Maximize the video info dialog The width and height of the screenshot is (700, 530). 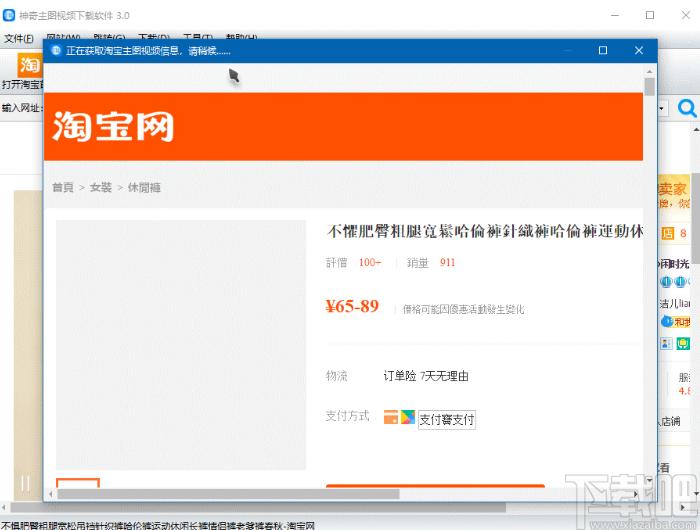tap(603, 50)
